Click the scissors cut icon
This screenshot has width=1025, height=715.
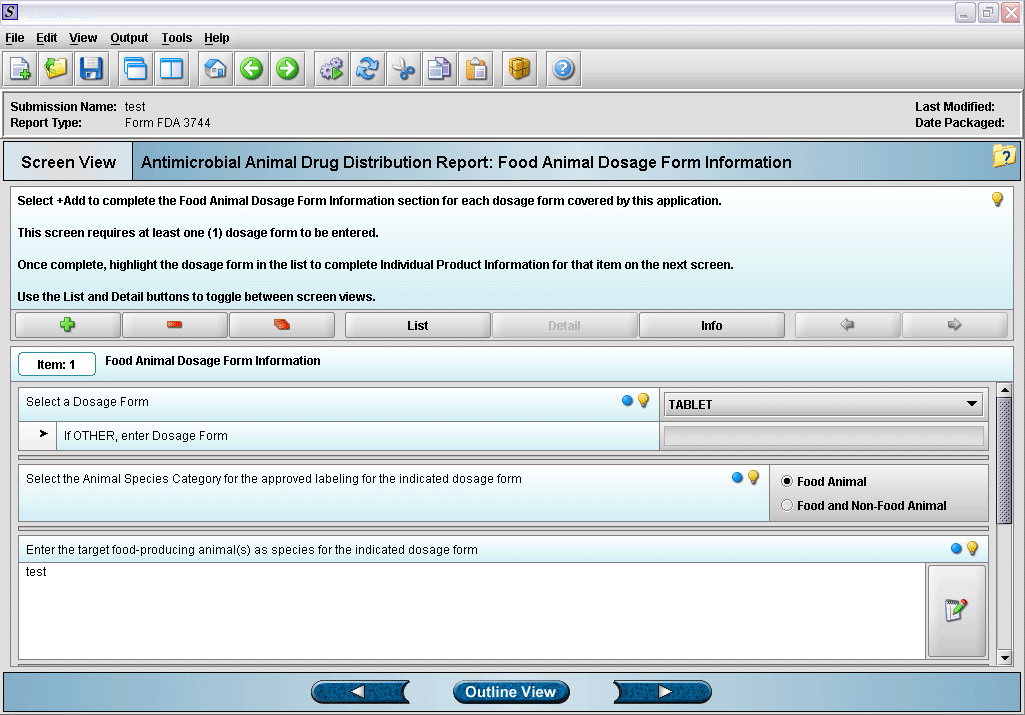click(403, 69)
